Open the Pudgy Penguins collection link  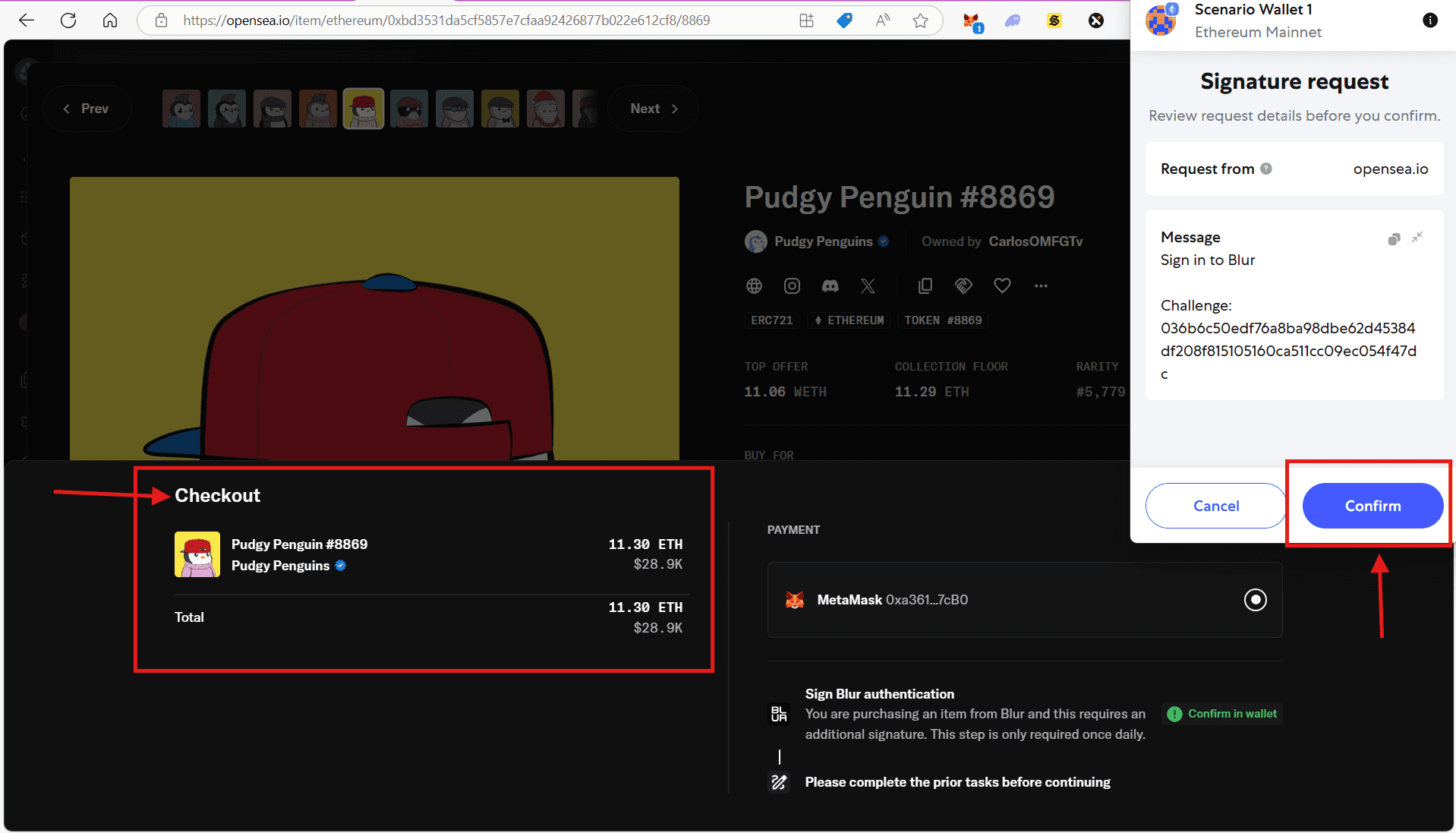point(824,241)
